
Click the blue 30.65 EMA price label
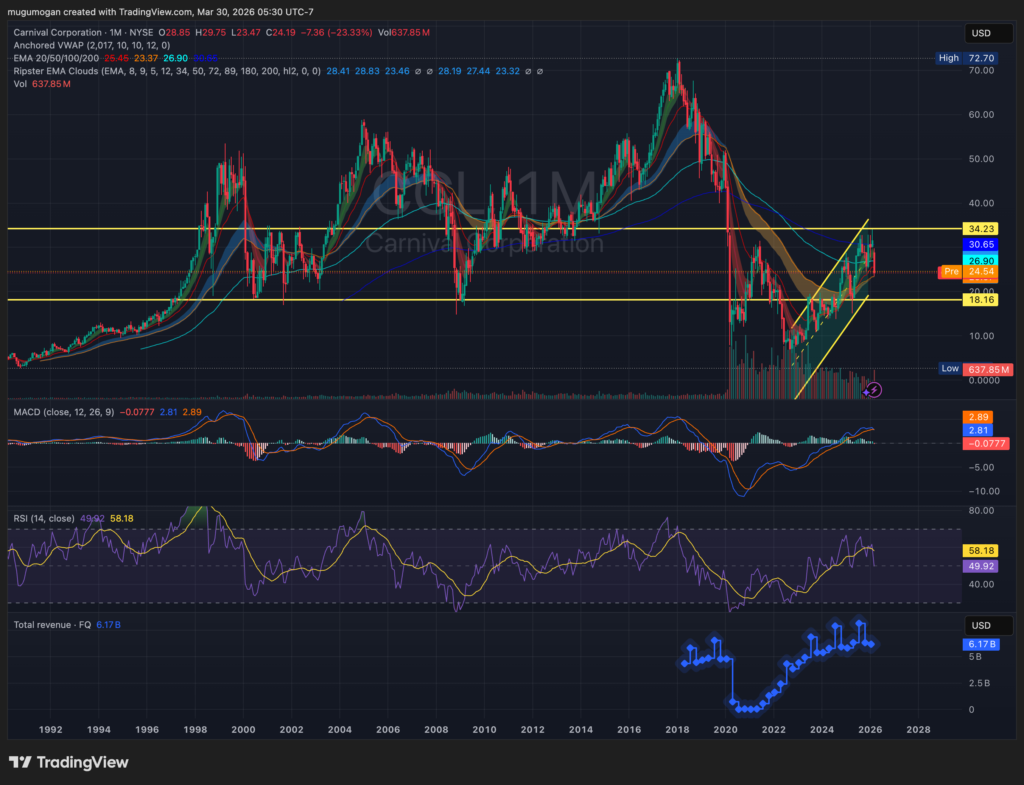pyautogui.click(x=982, y=244)
